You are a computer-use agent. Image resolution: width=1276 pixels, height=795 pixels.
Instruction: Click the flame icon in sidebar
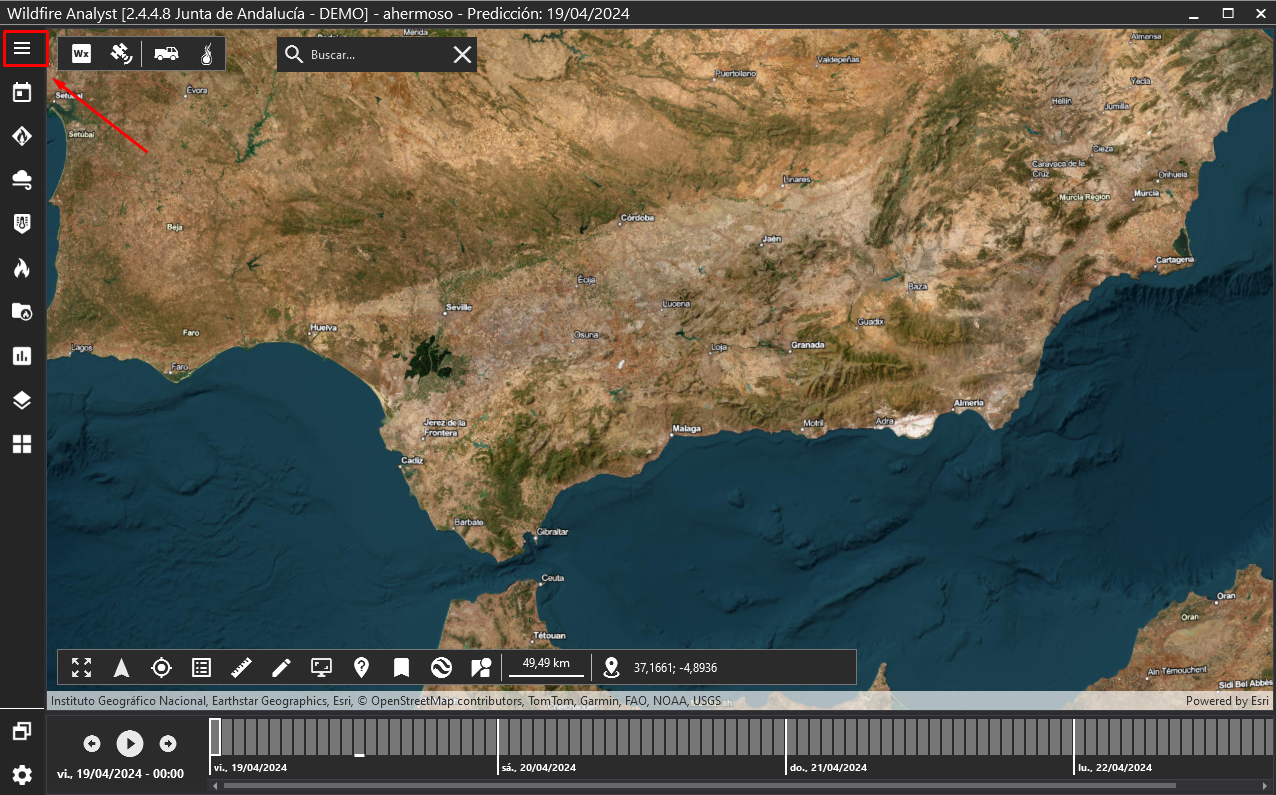[22, 267]
